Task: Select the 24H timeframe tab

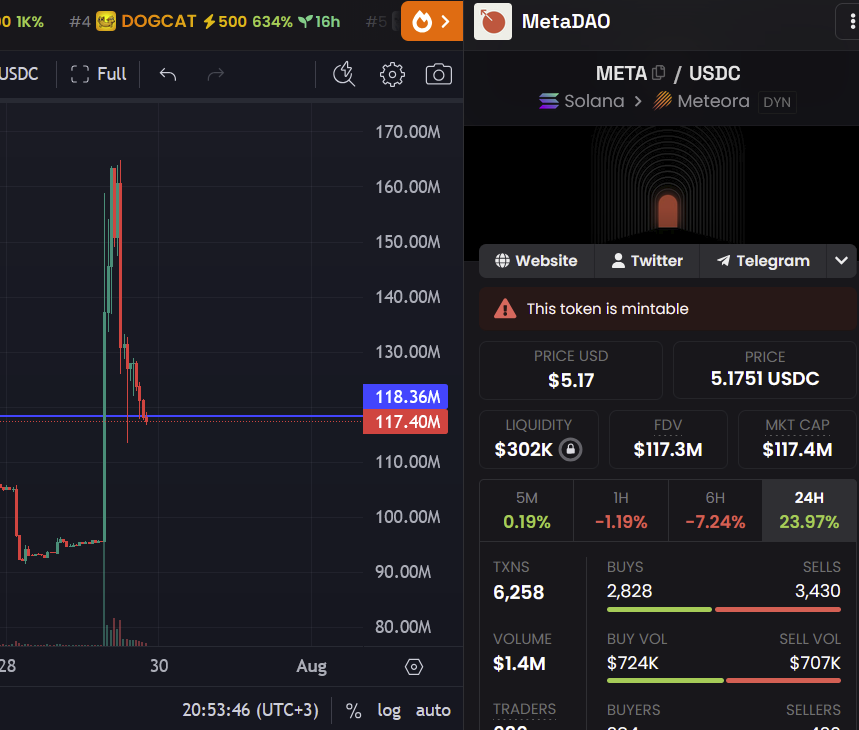Action: (809, 510)
